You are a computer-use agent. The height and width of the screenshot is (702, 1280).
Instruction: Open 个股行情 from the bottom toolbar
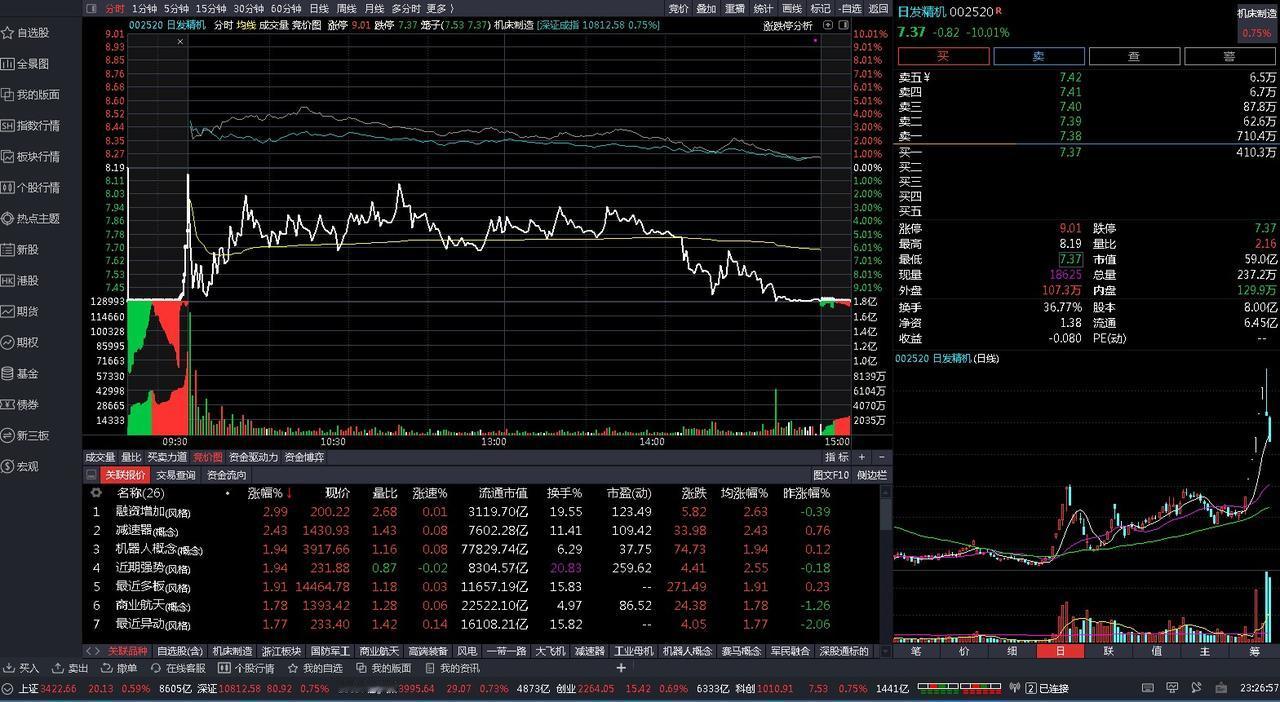[x=246, y=668]
